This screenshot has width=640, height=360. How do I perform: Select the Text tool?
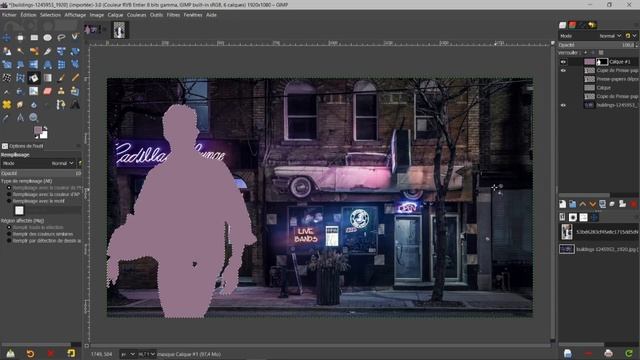75,105
